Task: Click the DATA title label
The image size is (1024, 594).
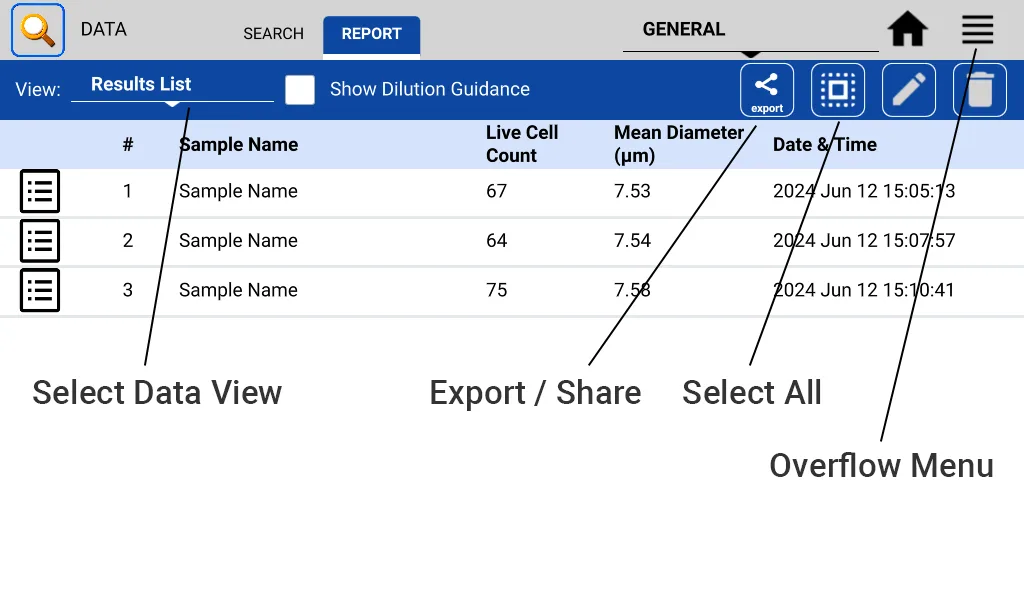Action: (x=104, y=29)
